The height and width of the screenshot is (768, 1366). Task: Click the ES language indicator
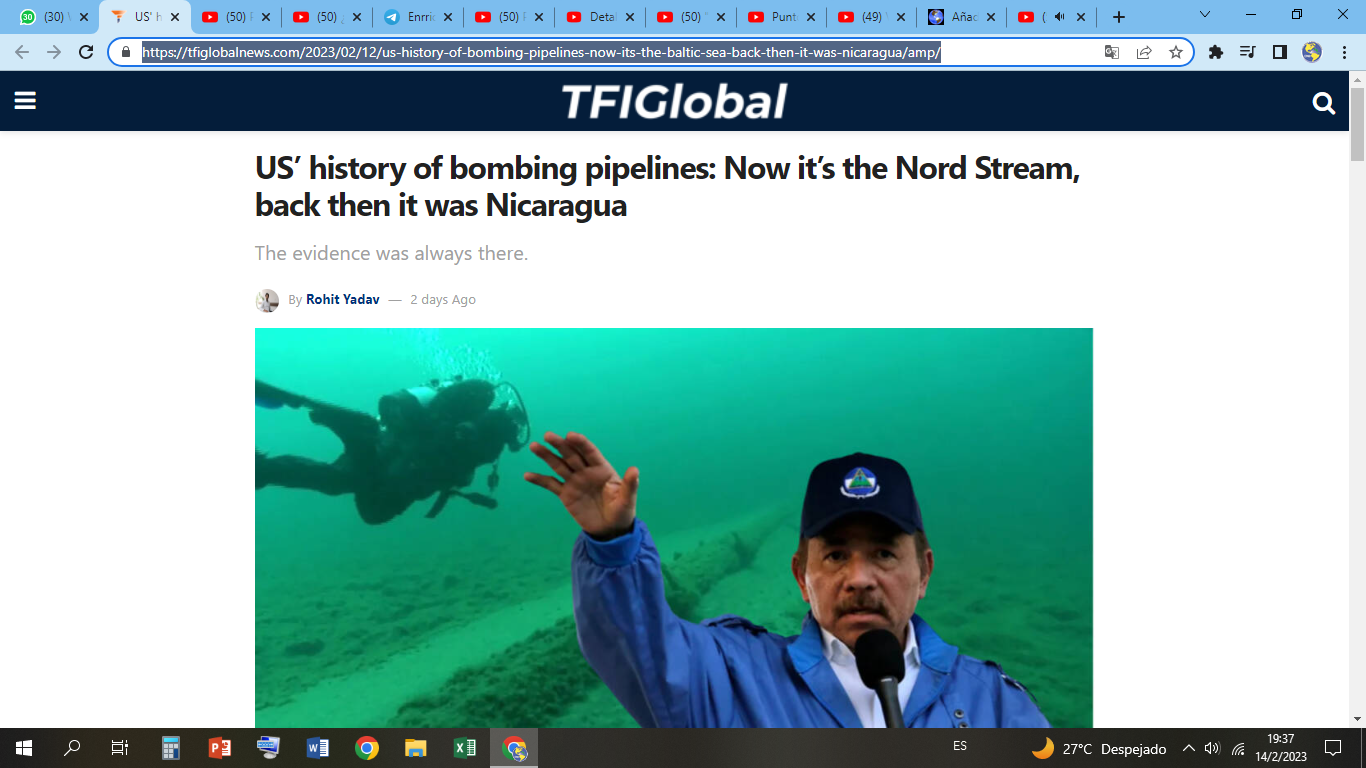click(960, 747)
